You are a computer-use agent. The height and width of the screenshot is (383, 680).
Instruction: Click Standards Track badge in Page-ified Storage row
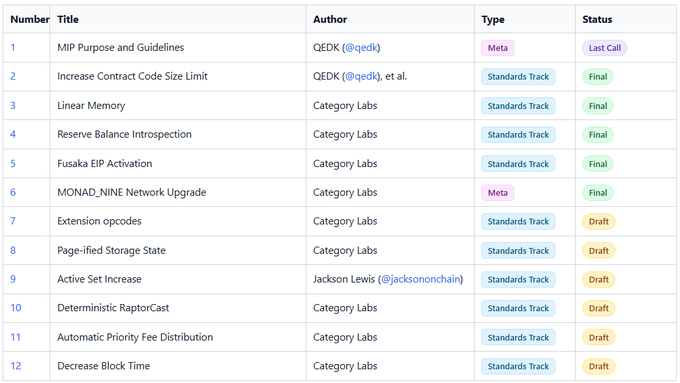click(x=518, y=251)
